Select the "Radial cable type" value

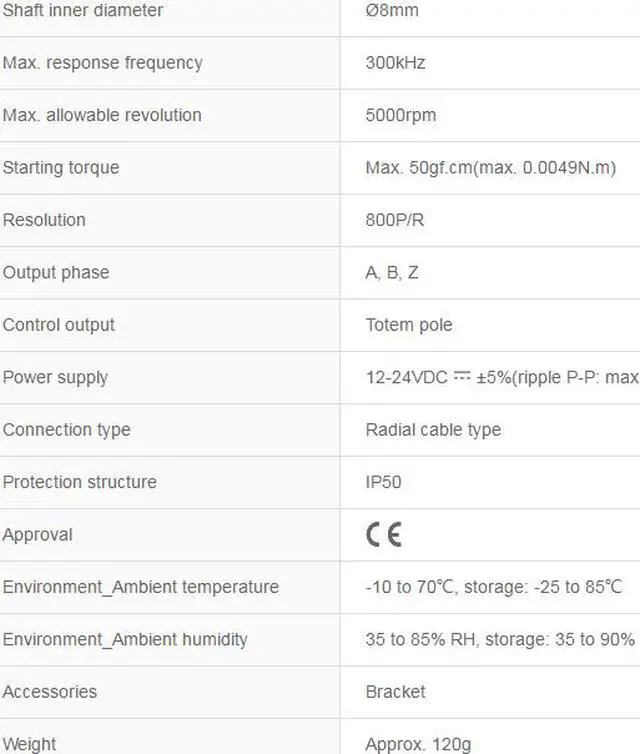click(x=433, y=430)
